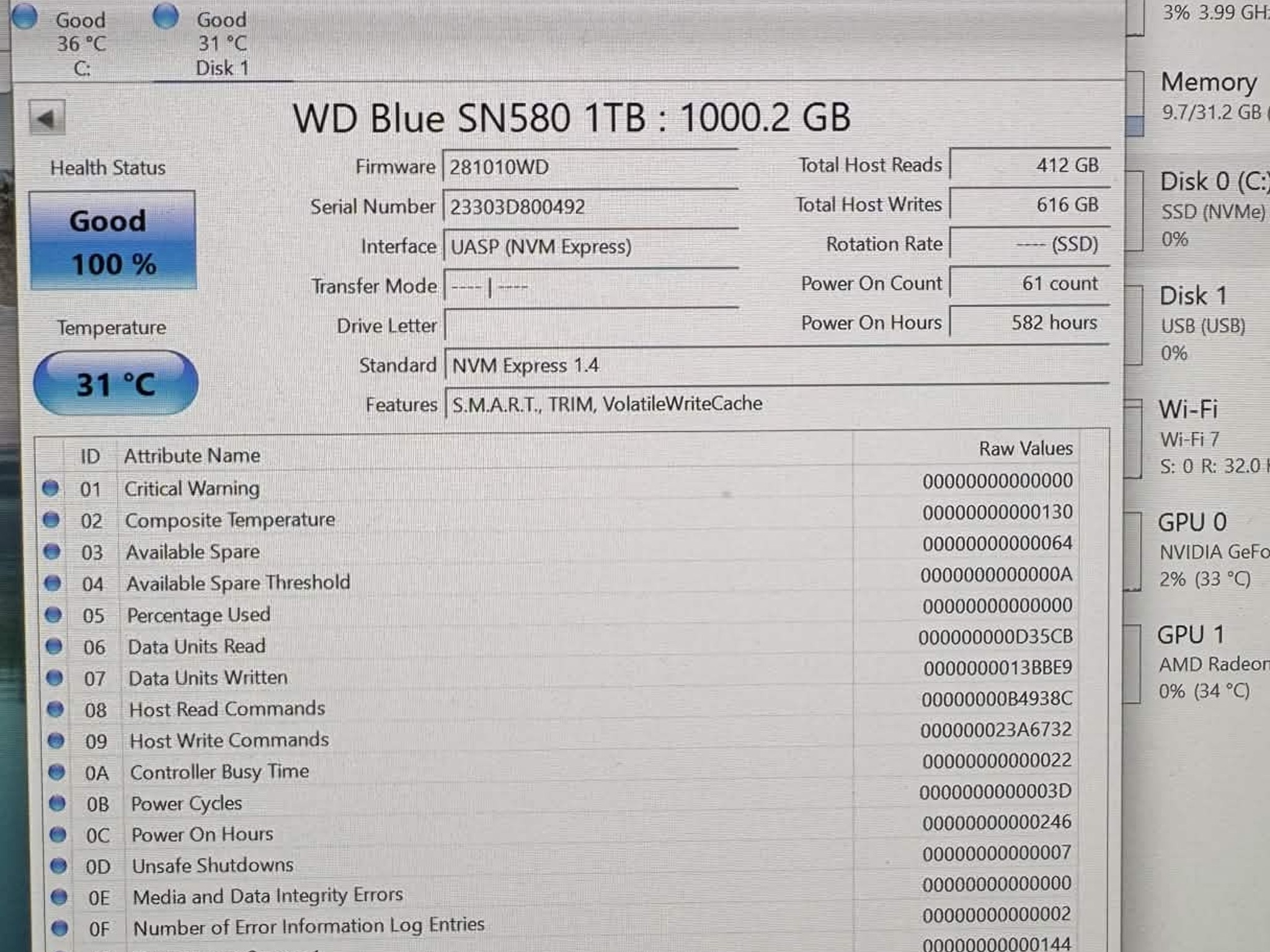
Task: Select the Available Spare Threshold attribute name
Action: 238,583
